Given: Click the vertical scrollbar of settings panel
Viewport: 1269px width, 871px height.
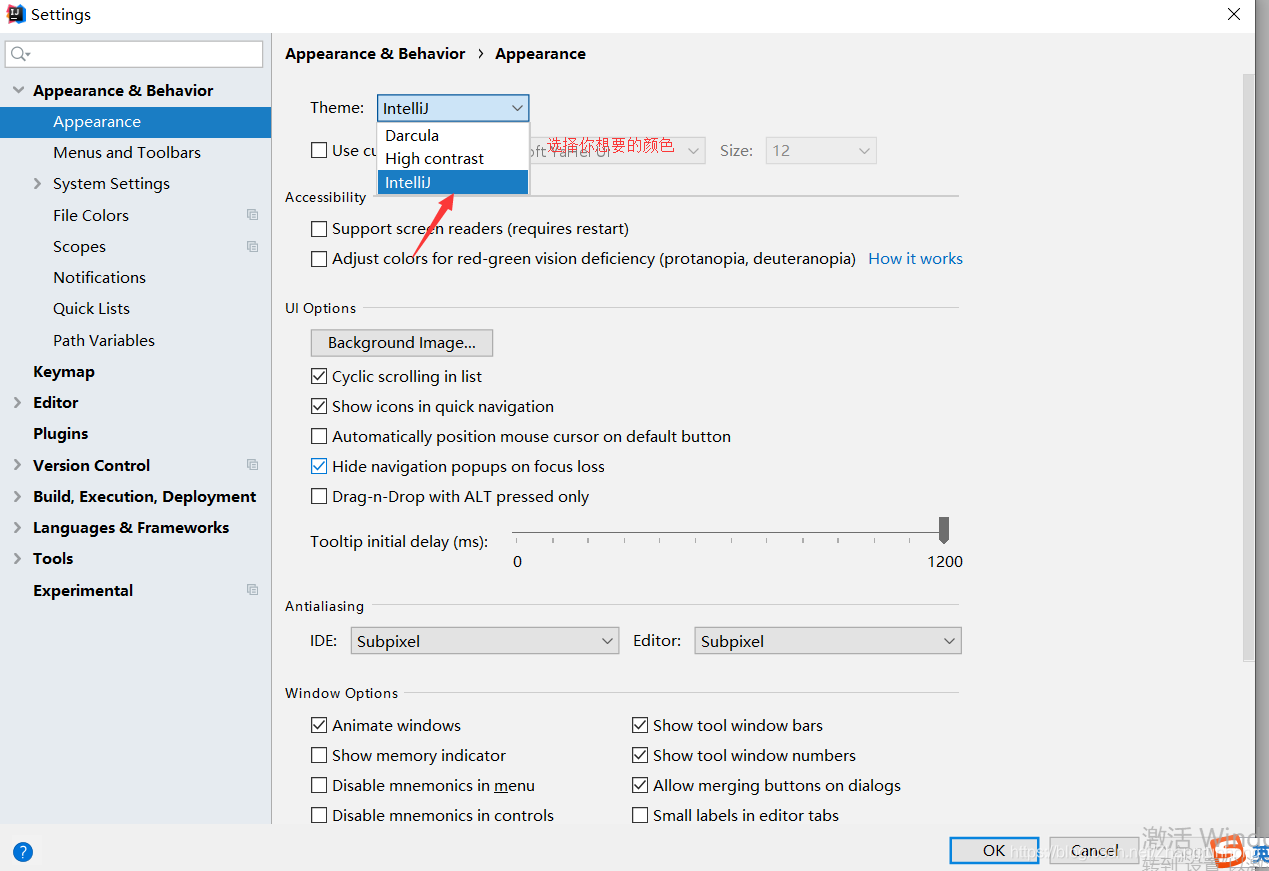Looking at the screenshot, I should (1248, 367).
